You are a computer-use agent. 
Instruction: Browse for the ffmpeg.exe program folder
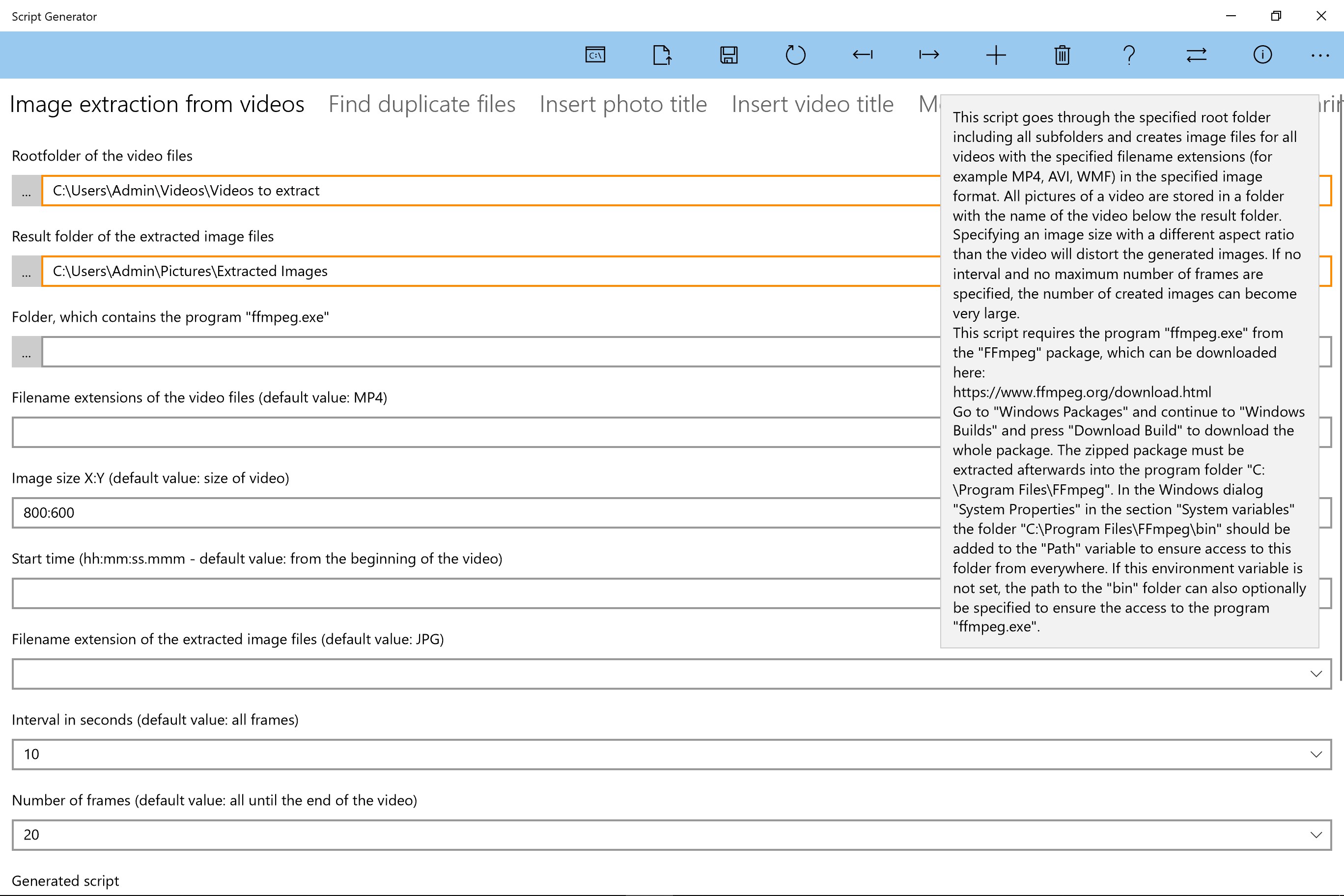tap(27, 352)
